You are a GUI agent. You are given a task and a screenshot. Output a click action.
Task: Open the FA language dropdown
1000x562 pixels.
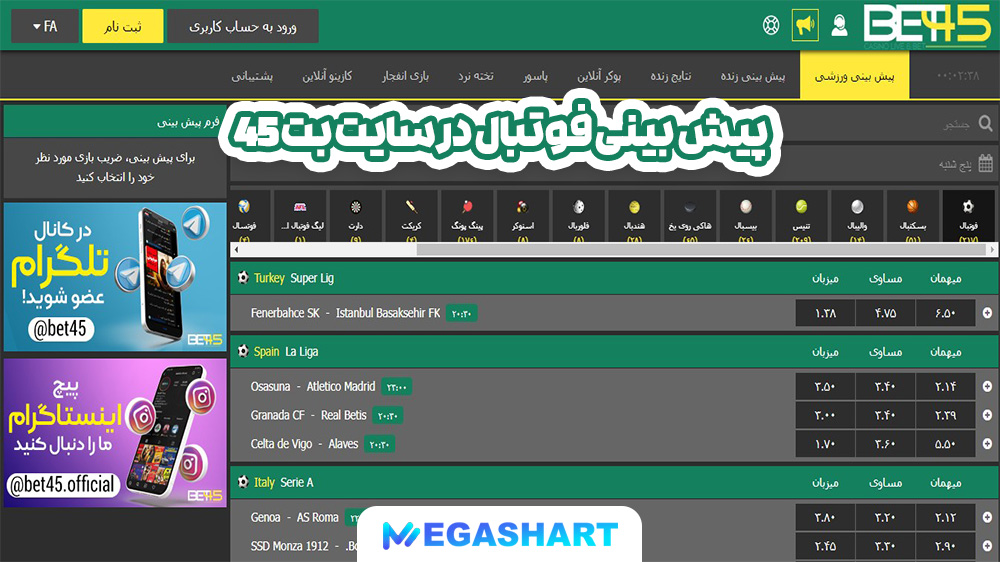tap(45, 26)
